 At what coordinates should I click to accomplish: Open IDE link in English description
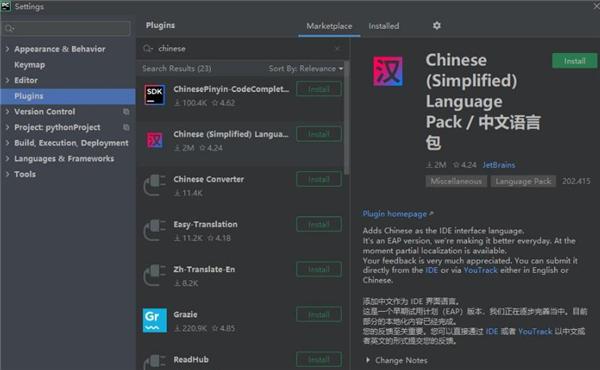click(432, 270)
